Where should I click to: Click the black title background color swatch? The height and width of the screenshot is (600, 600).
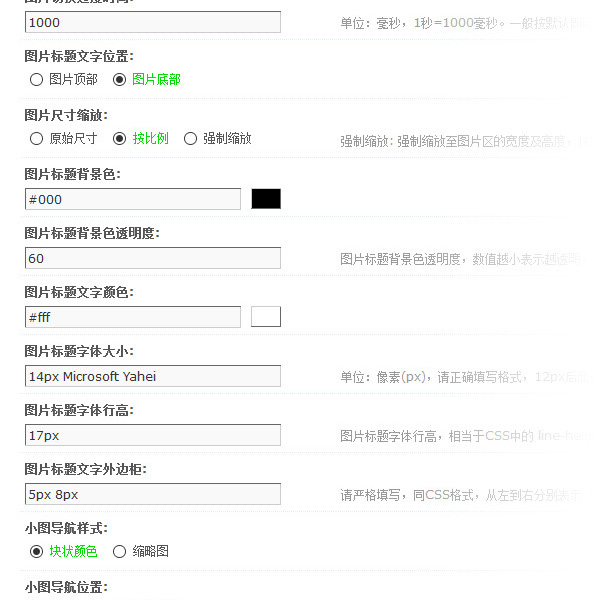pyautogui.click(x=266, y=199)
